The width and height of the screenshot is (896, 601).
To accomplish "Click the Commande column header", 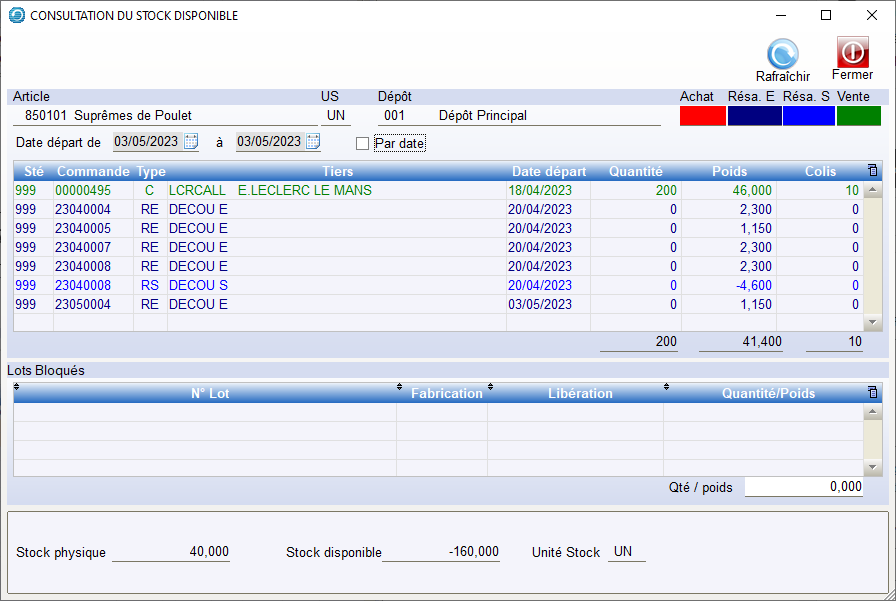I will tap(93, 171).
